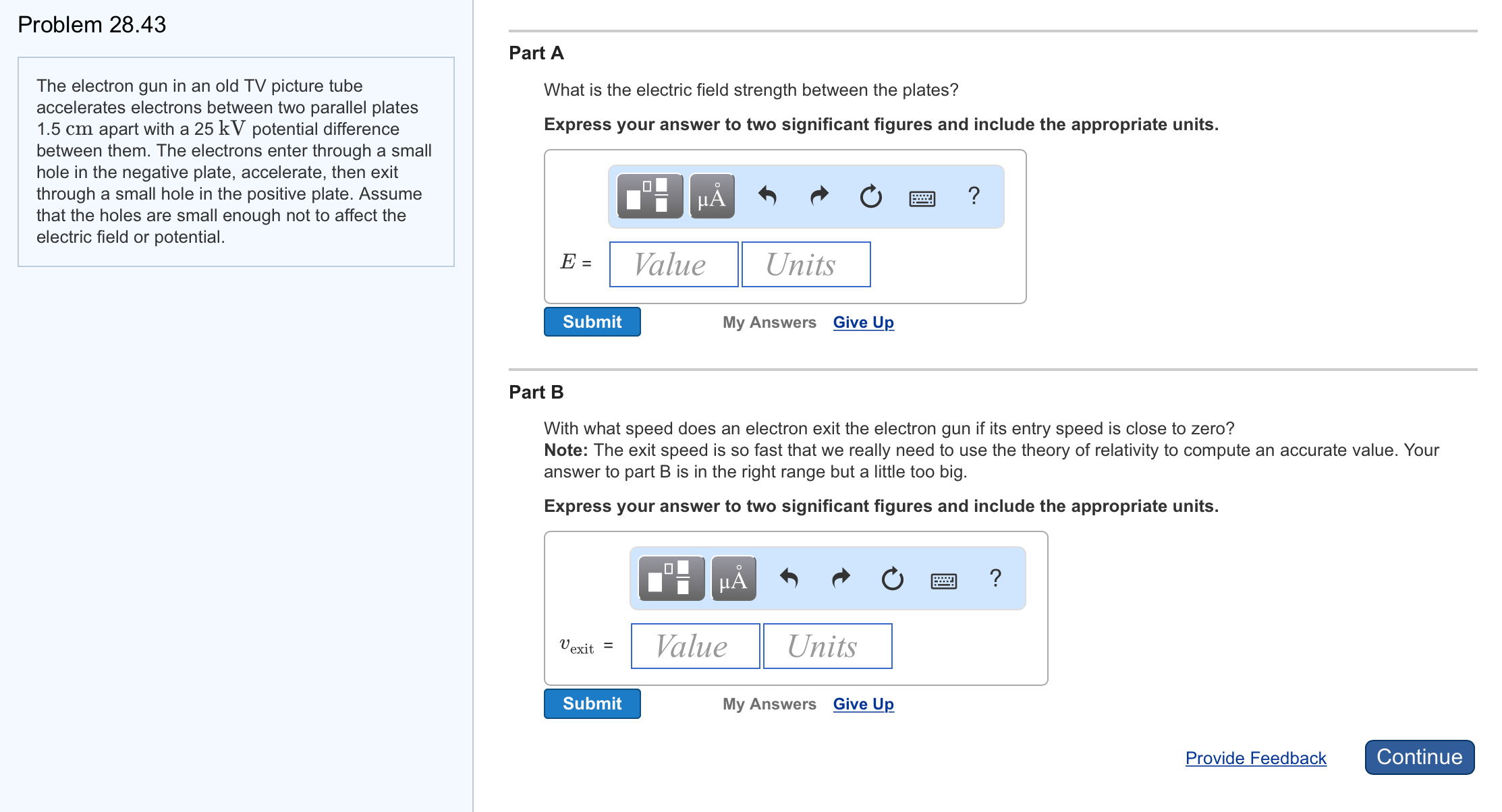Reset the Part A answer field
Image resolution: width=1502 pixels, height=812 pixels.
tap(870, 196)
